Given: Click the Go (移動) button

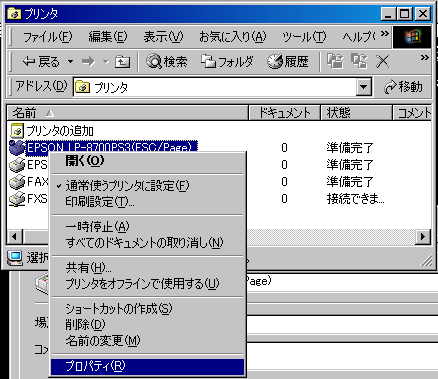Looking at the screenshot, I should pyautogui.click(x=403, y=87).
